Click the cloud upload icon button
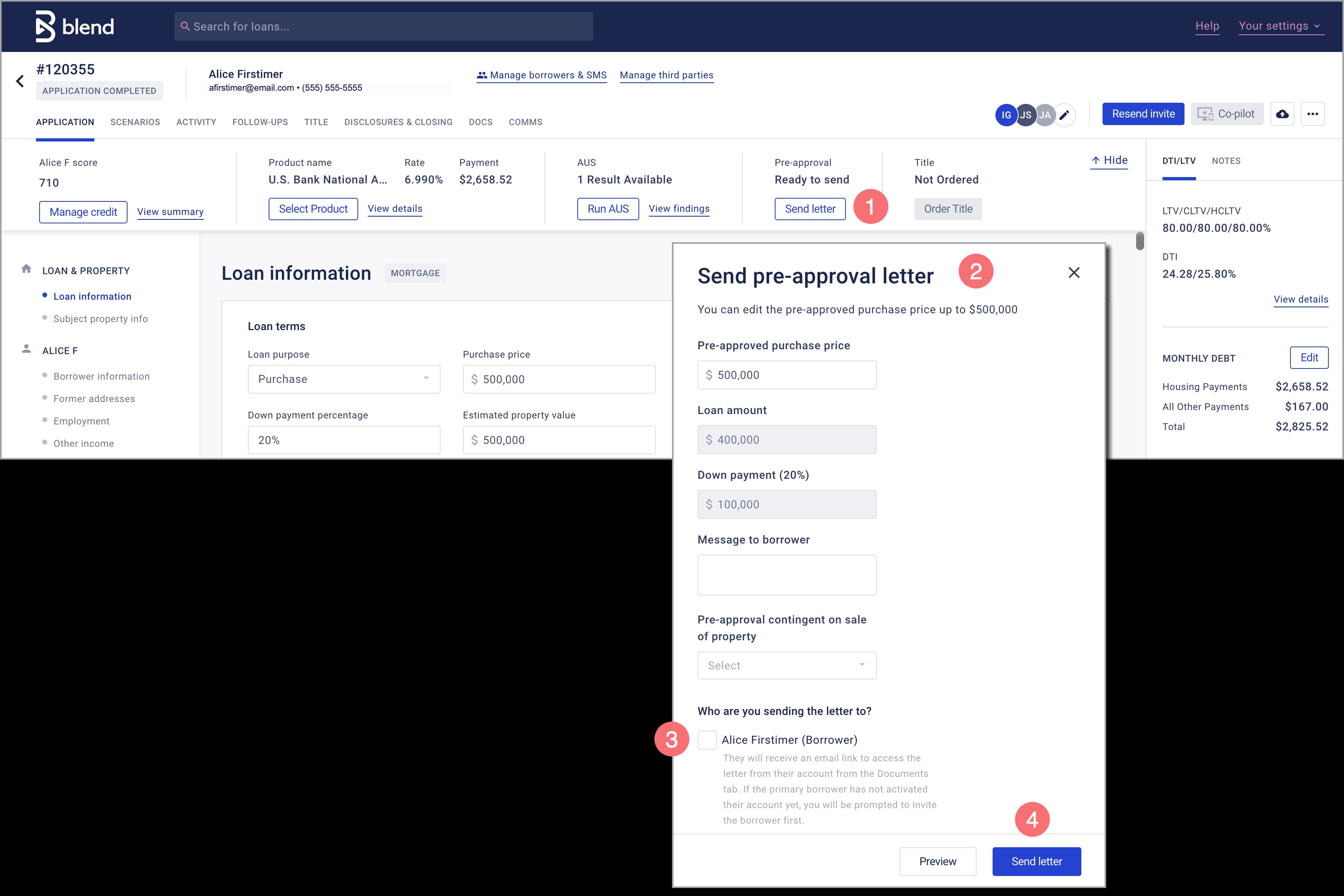This screenshot has height=896, width=1344. 1282,114
